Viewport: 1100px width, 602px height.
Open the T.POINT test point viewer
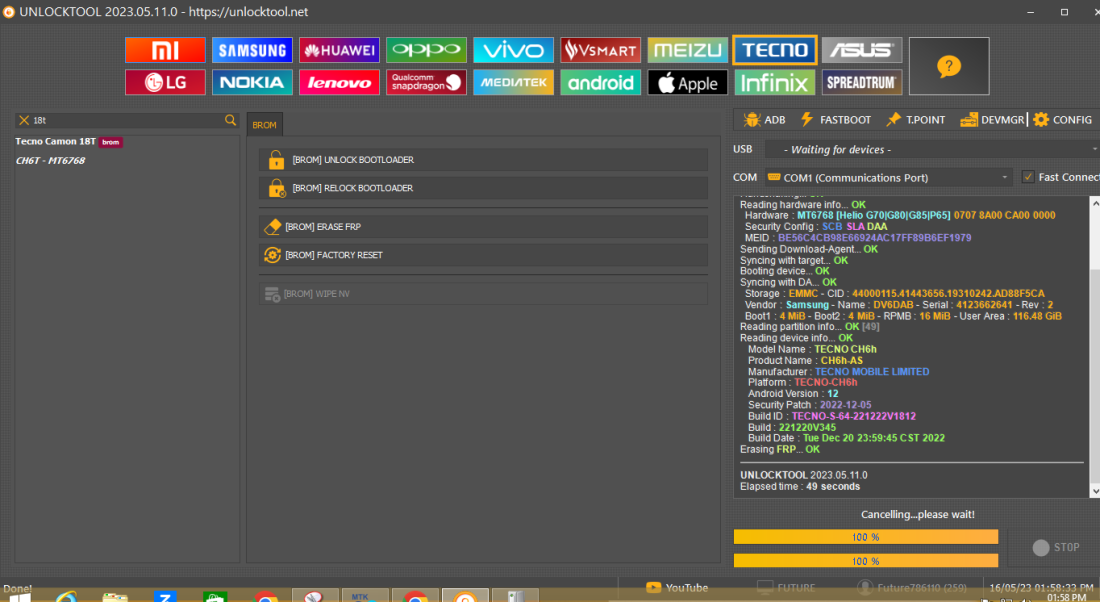pyautogui.click(x=915, y=120)
